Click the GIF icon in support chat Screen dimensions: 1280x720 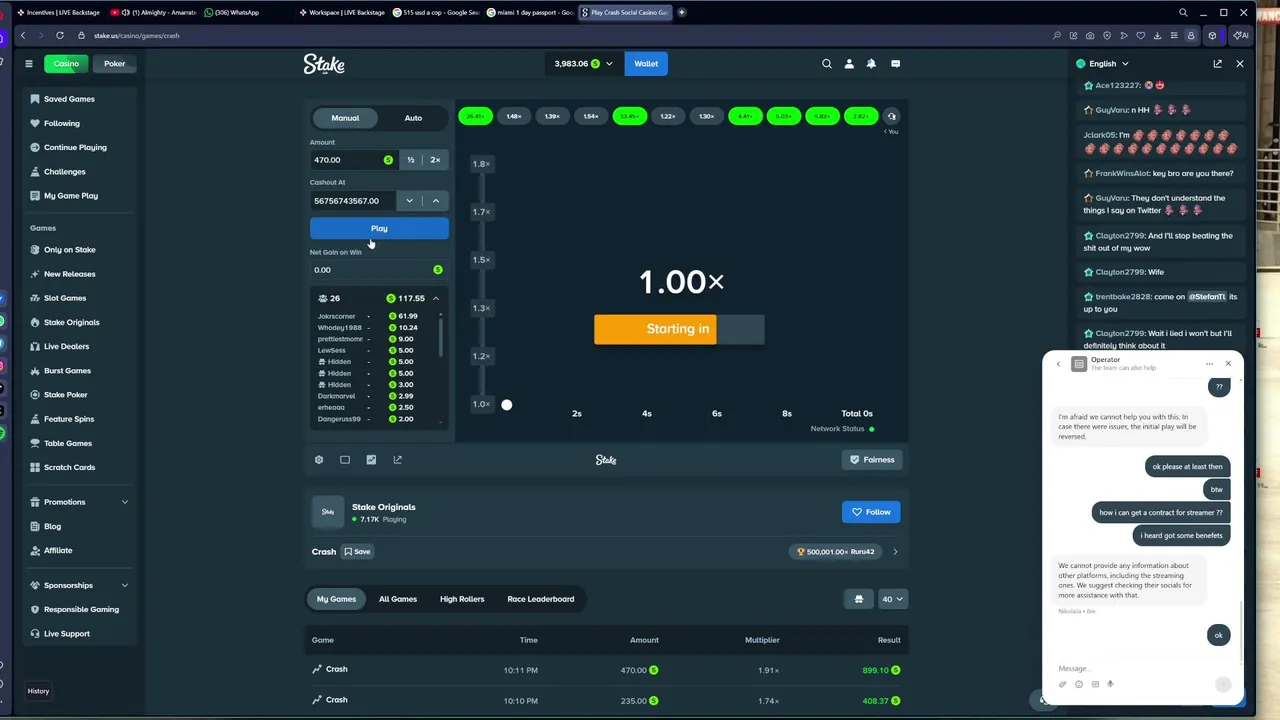pyautogui.click(x=1095, y=685)
